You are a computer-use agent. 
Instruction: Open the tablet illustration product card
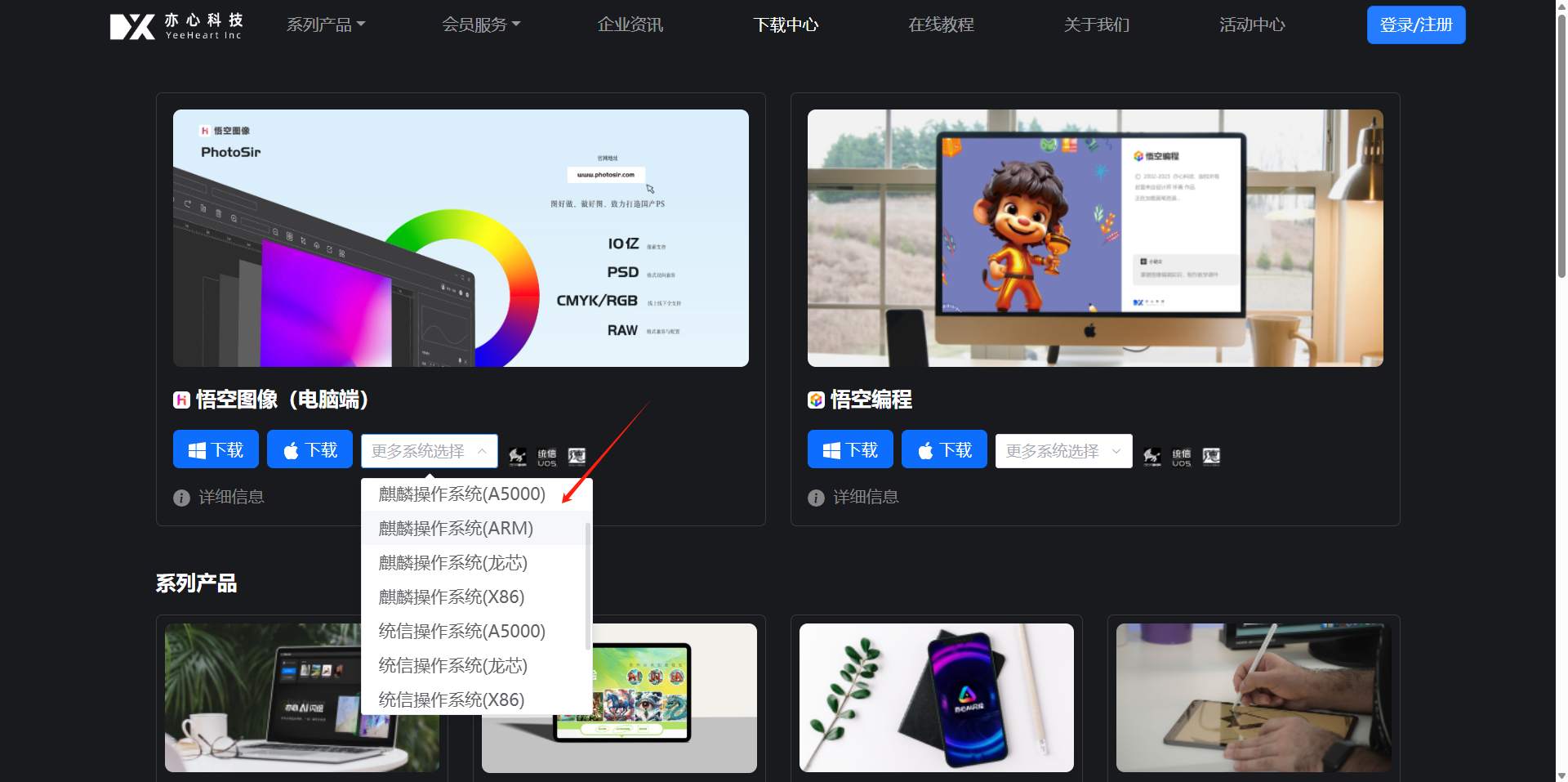click(619, 698)
